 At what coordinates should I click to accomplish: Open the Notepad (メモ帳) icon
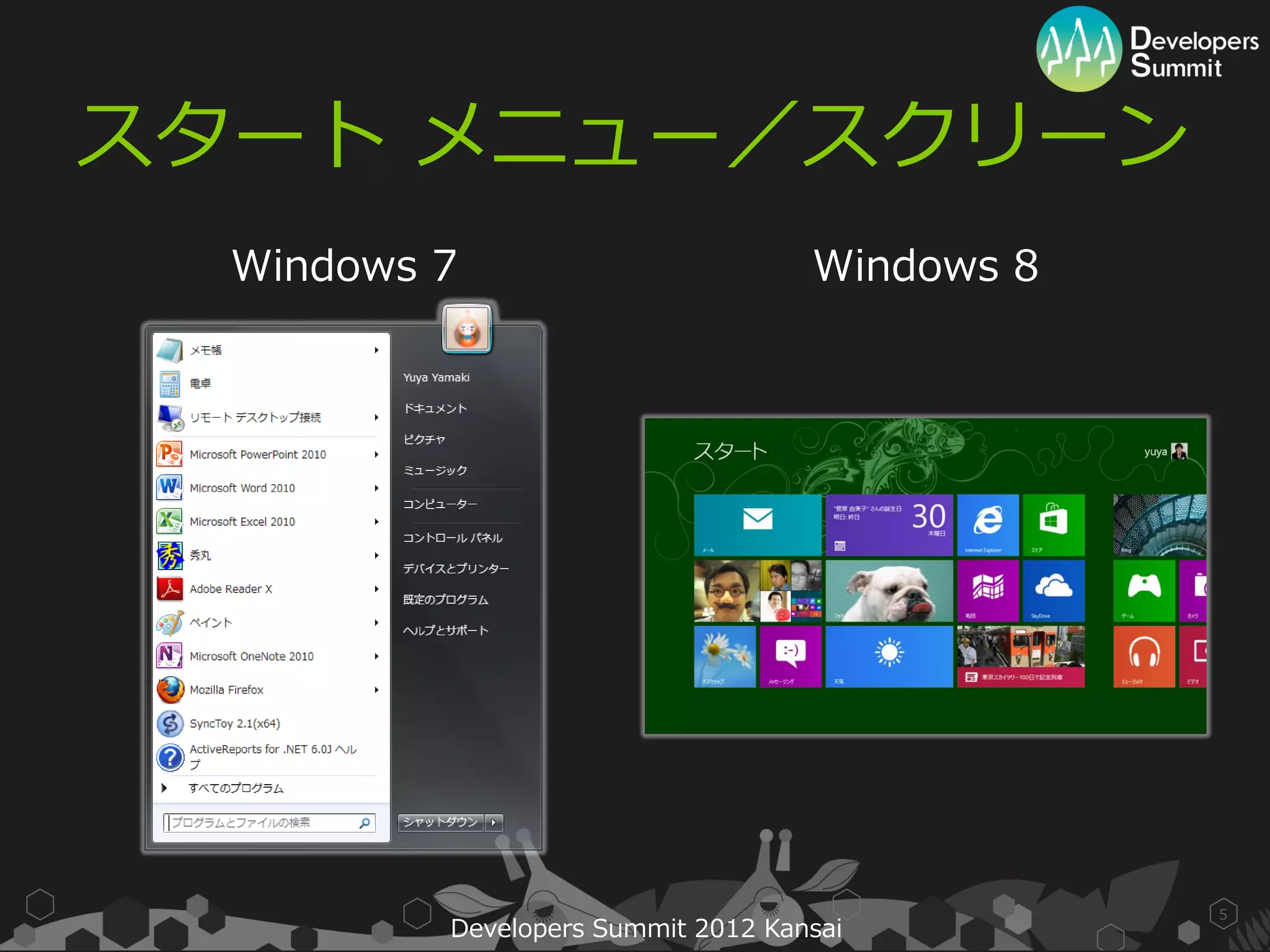coord(169,350)
